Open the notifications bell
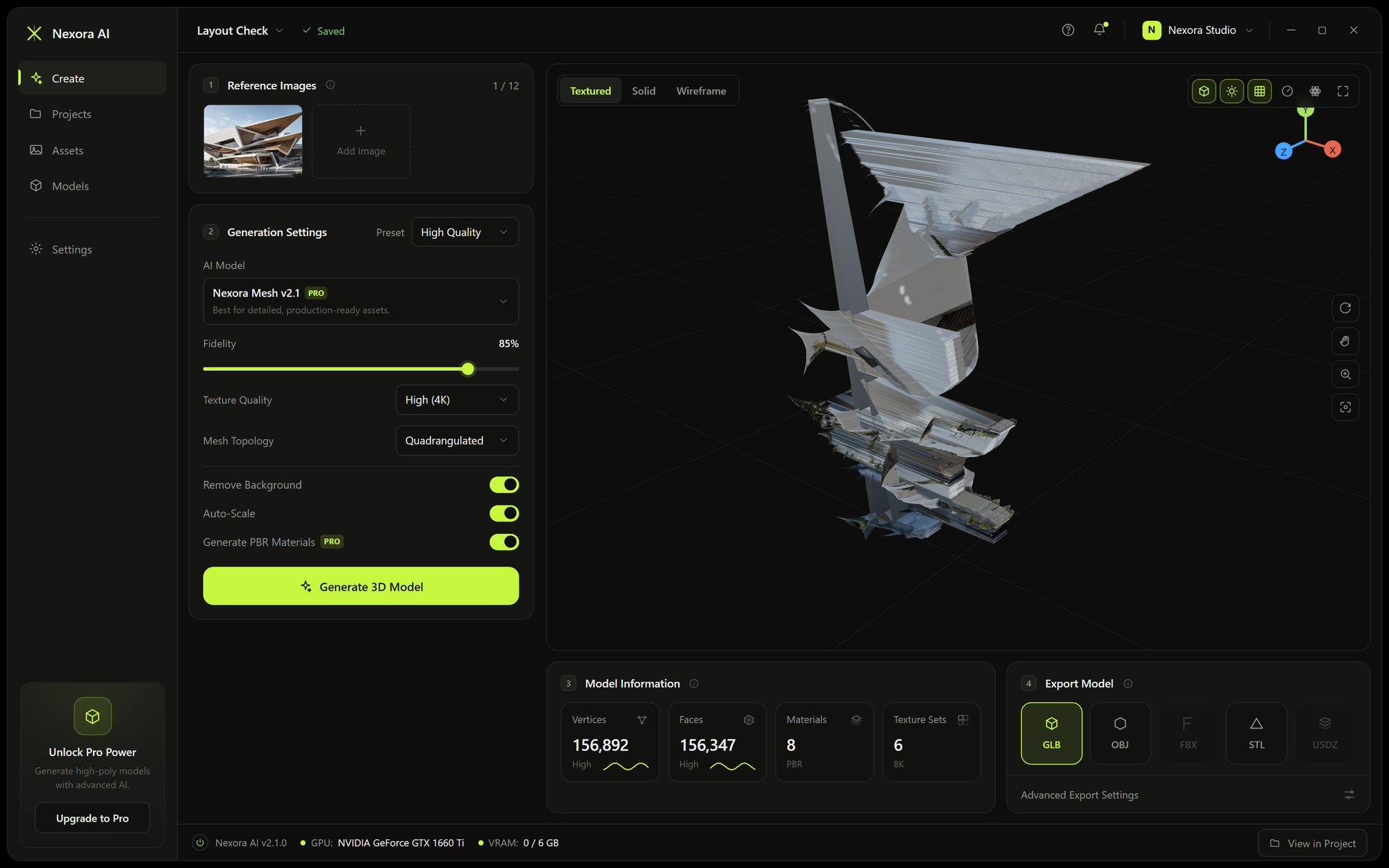Image resolution: width=1389 pixels, height=868 pixels. 1099,29
